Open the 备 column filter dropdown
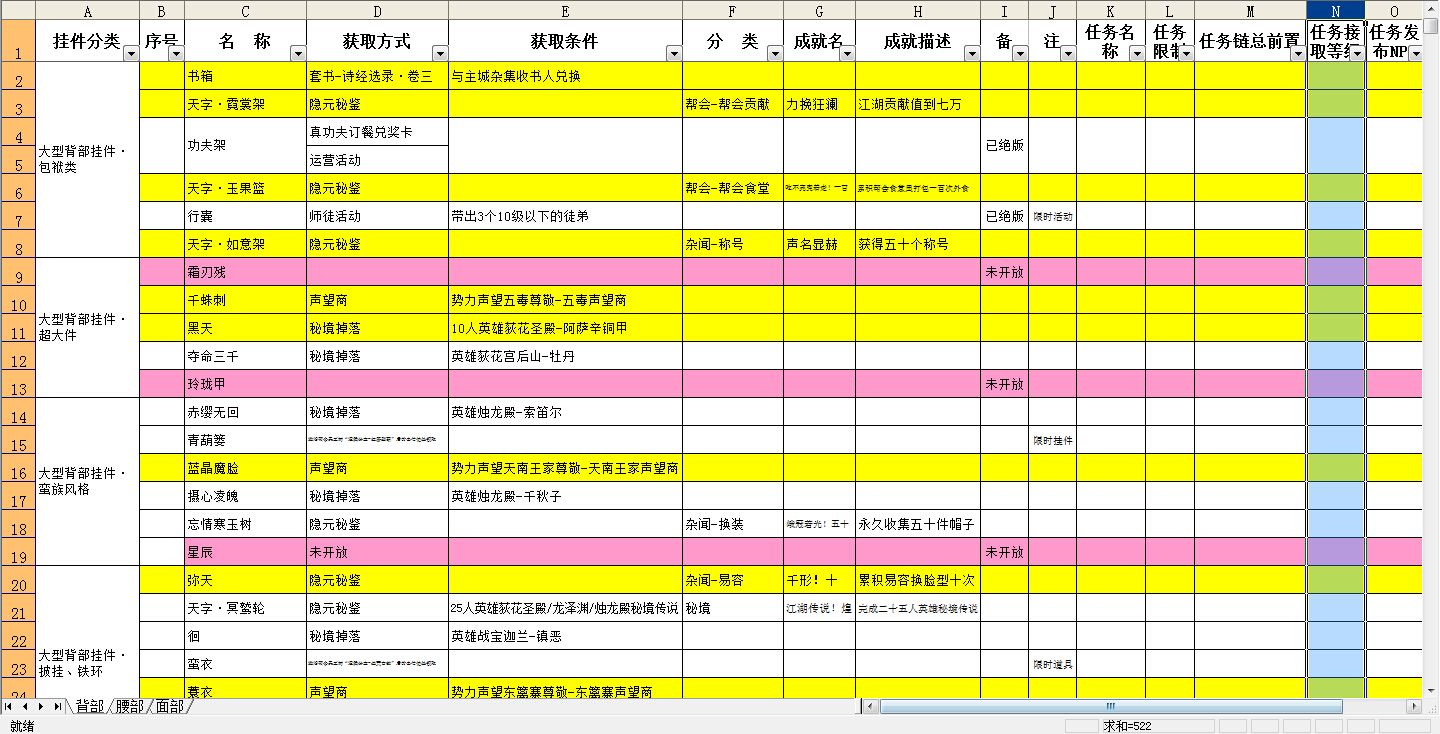The height and width of the screenshot is (734, 1440). 1019,53
